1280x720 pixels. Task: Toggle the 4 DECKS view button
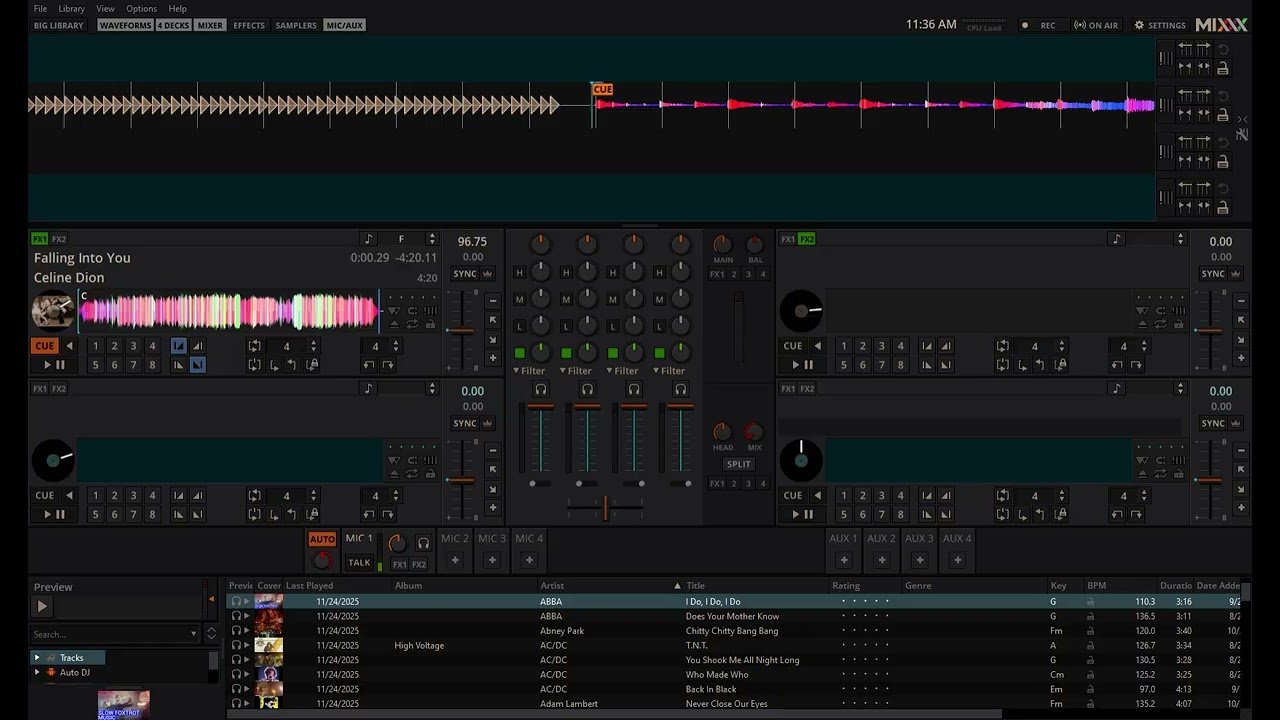click(x=173, y=25)
